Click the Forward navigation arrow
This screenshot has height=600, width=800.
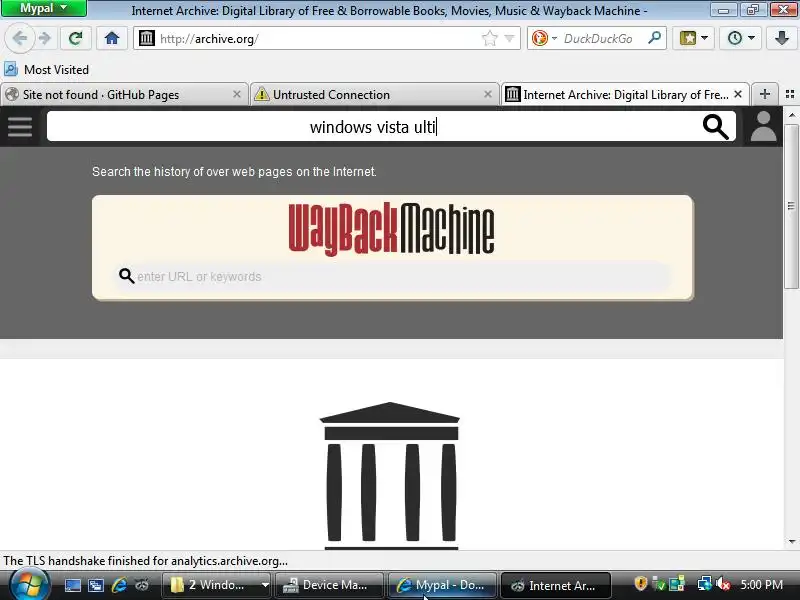click(x=45, y=38)
